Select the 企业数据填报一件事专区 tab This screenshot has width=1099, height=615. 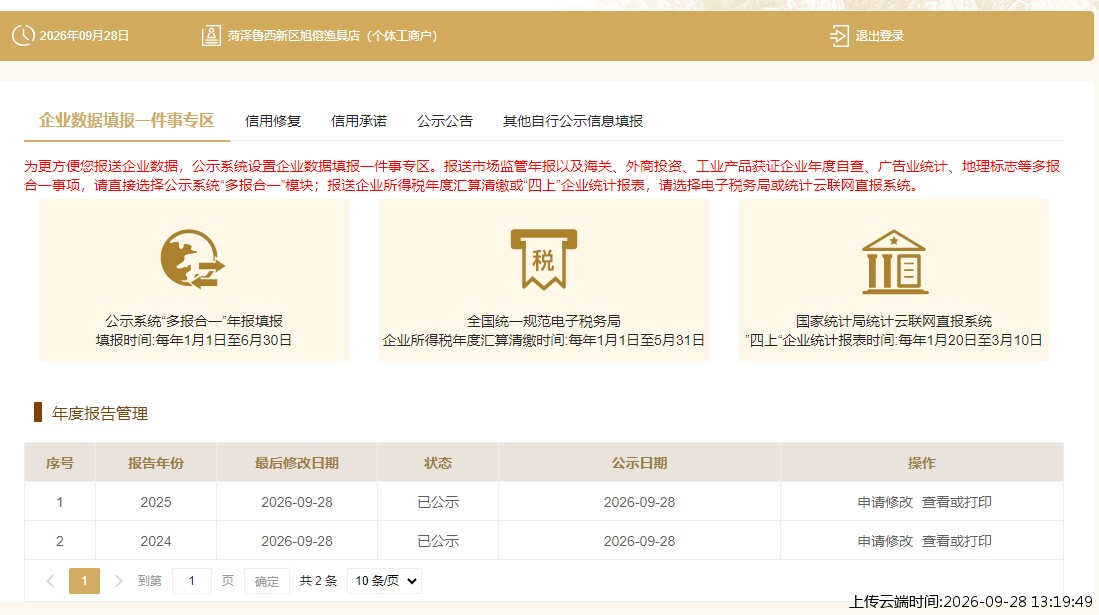(126, 121)
